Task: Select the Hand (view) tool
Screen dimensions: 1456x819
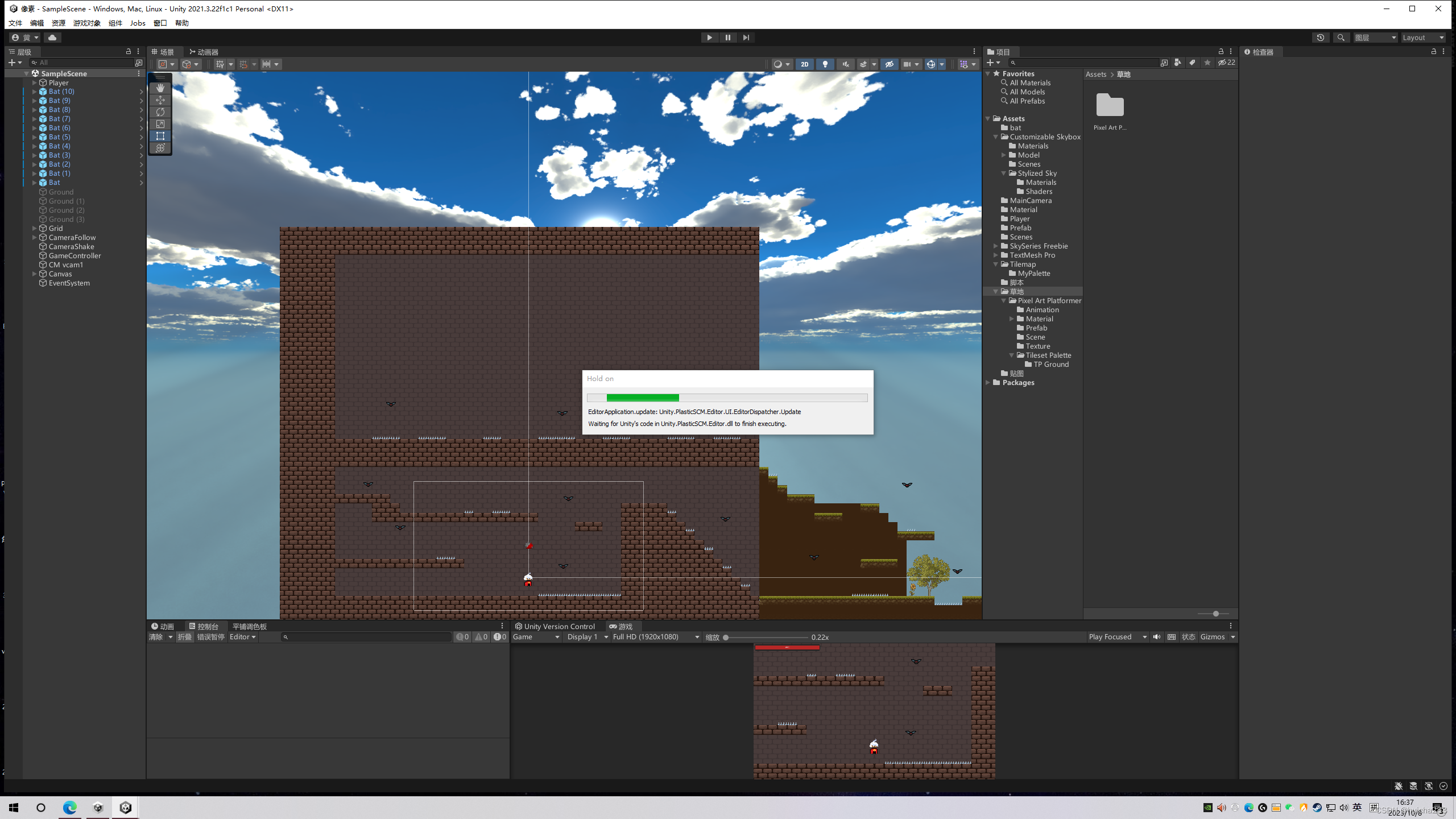Action: tap(160, 88)
